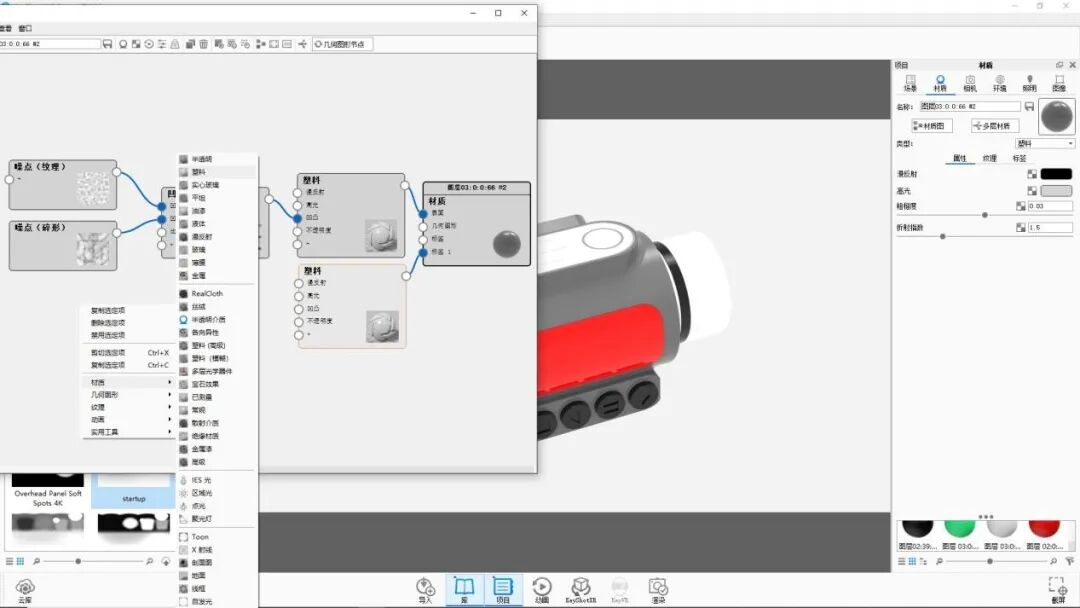Screen dimensions: 1080x608
Task: Click the save icon next to material name
Action: (x=1030, y=105)
